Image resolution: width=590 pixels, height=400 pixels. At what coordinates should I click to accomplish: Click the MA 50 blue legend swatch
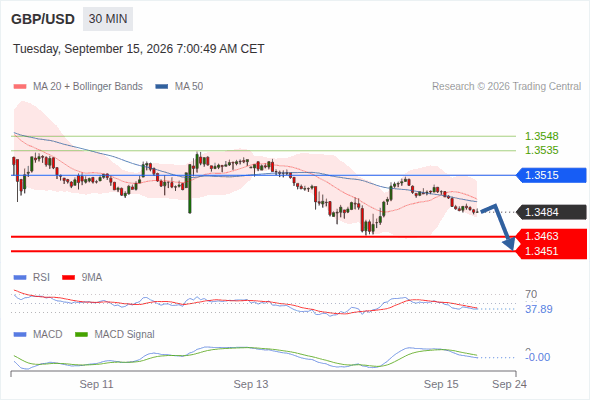point(162,87)
